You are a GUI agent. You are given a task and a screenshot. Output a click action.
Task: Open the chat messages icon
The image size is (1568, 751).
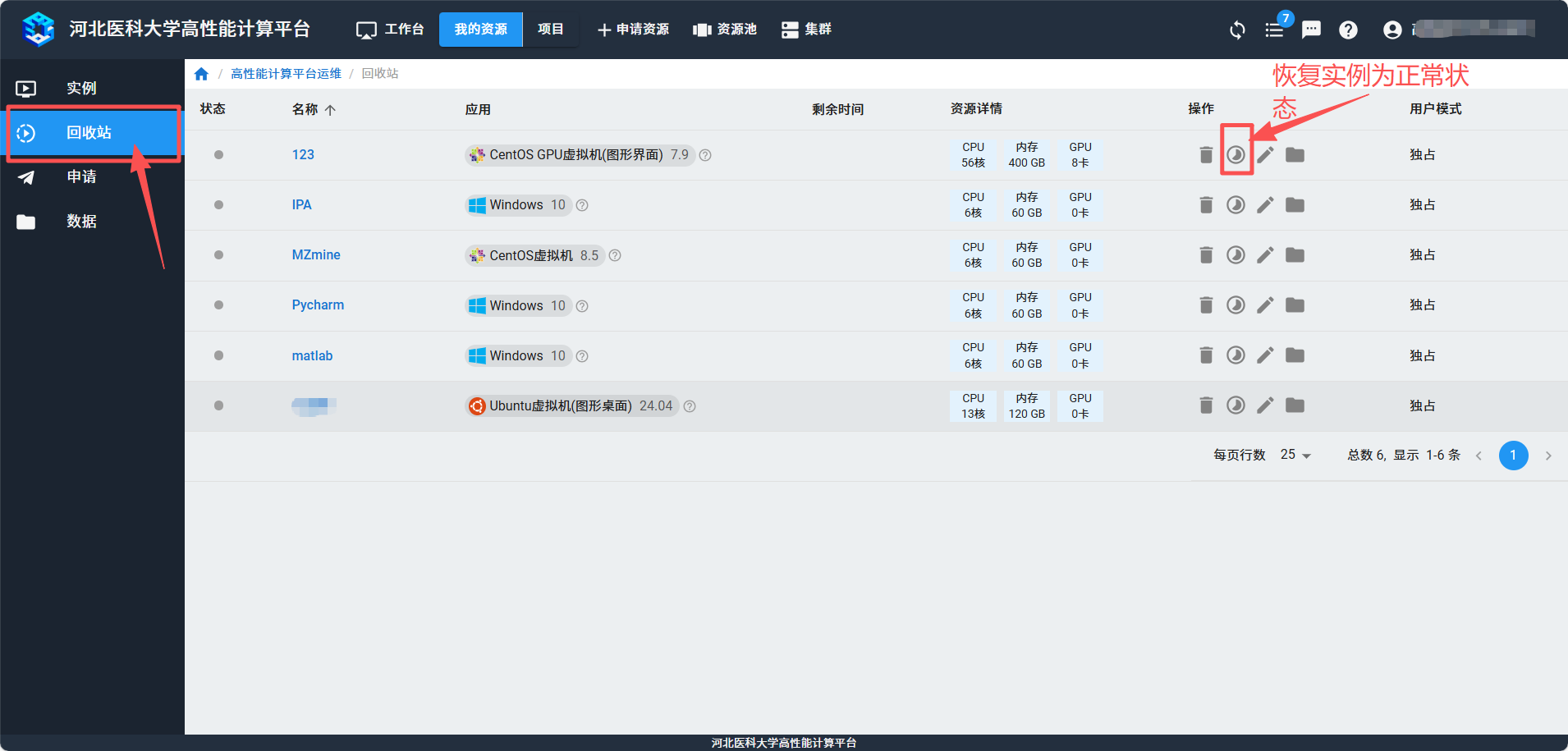[x=1311, y=30]
